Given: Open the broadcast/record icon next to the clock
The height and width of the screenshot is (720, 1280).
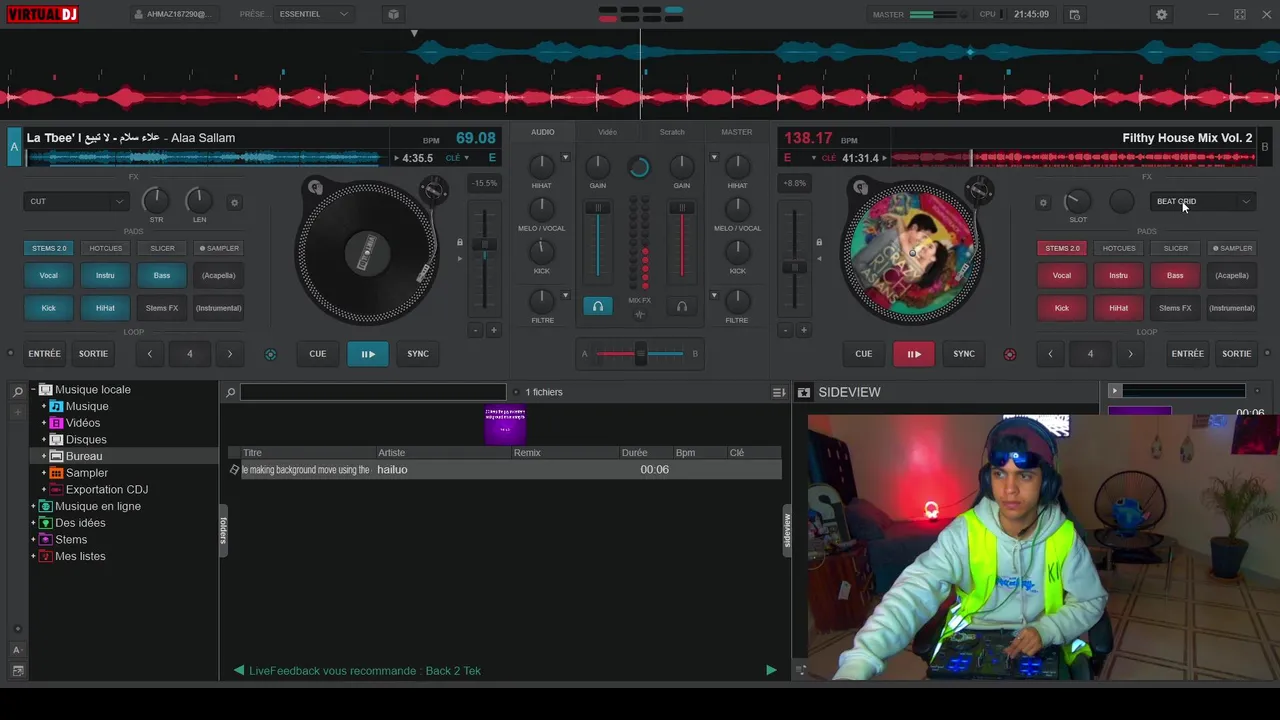Looking at the screenshot, I should tap(1074, 15).
